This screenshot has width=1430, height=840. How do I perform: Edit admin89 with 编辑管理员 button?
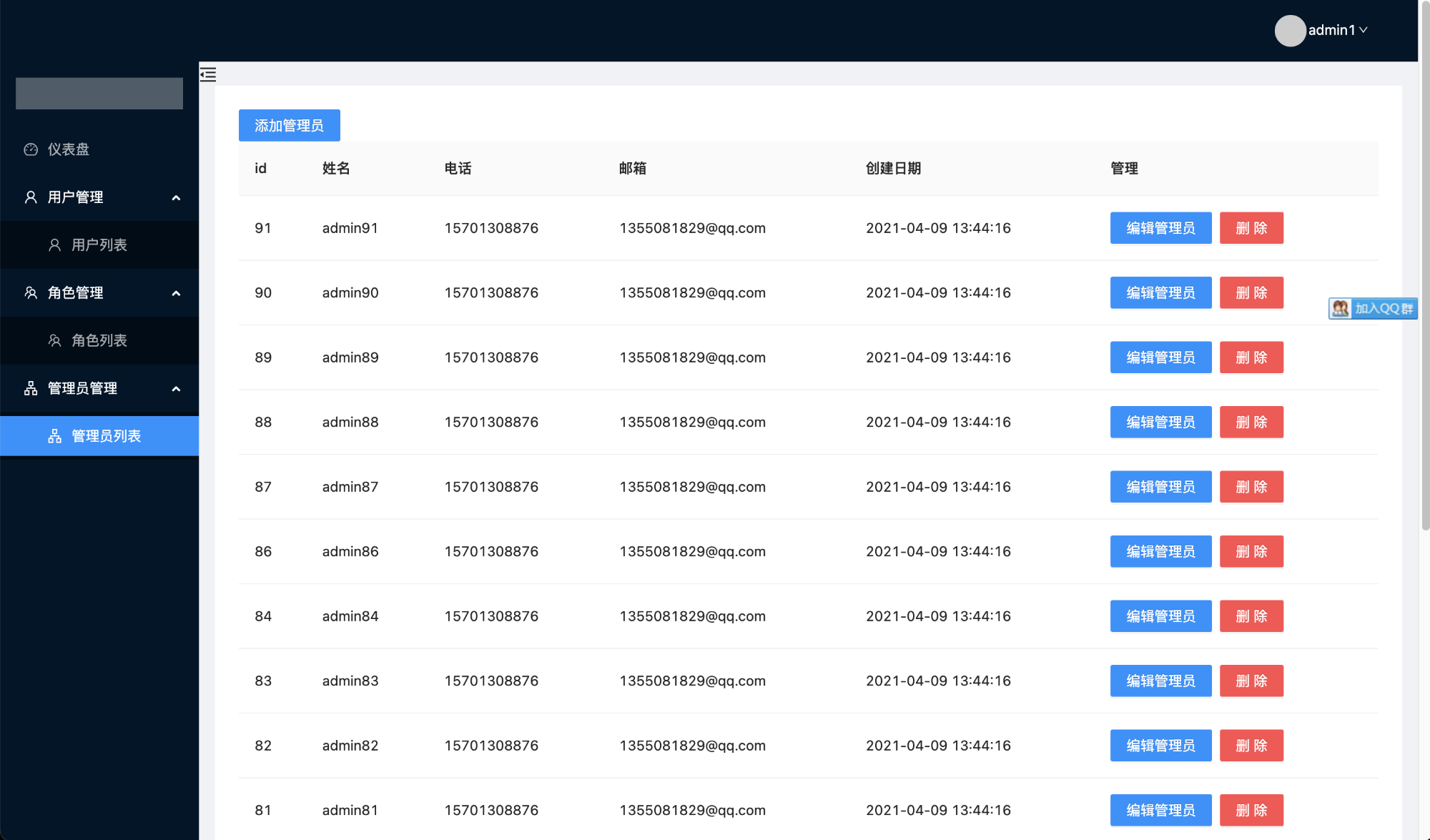coord(1160,357)
